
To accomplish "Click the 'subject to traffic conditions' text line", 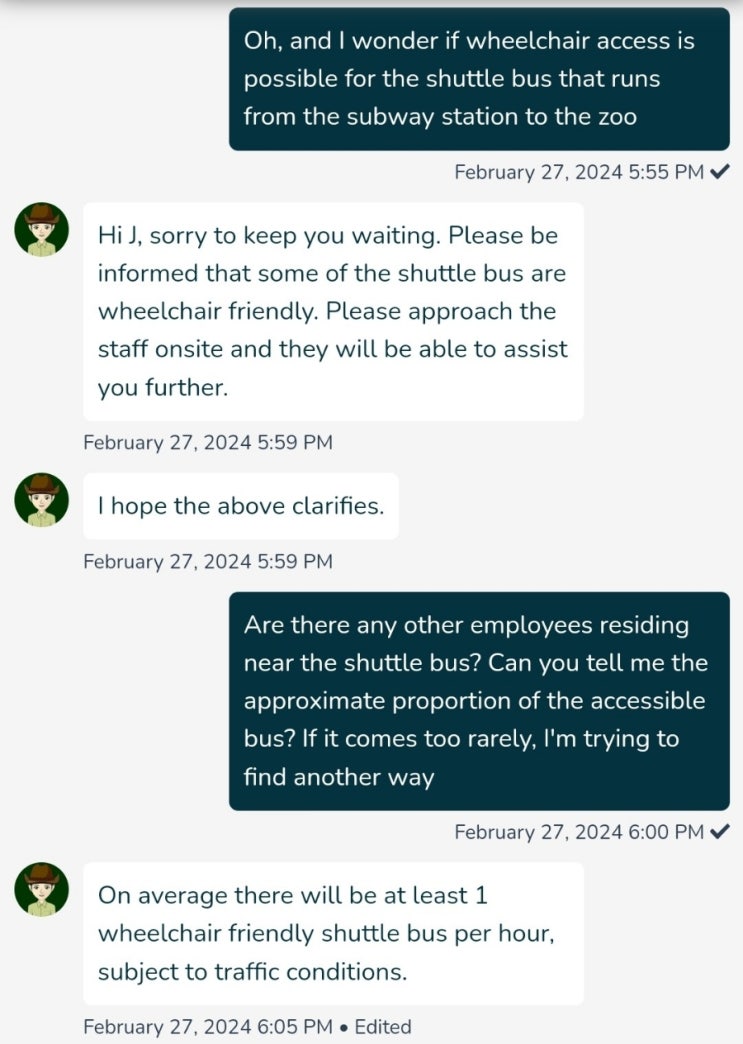I will [x=252, y=972].
